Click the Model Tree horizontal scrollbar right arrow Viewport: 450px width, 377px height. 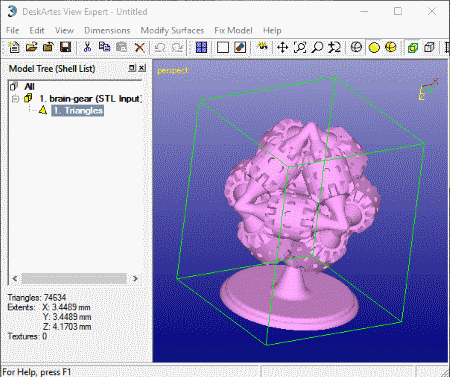pos(135,278)
